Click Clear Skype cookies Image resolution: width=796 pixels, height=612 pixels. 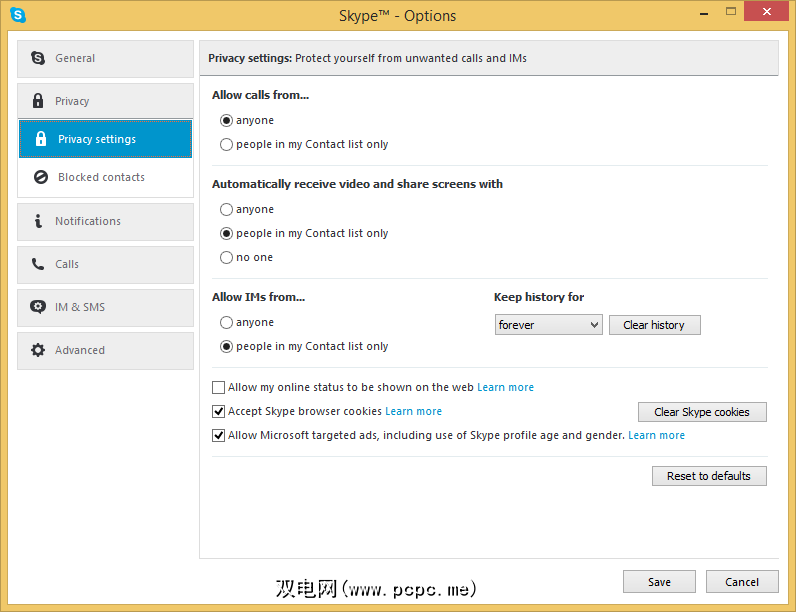click(x=702, y=412)
